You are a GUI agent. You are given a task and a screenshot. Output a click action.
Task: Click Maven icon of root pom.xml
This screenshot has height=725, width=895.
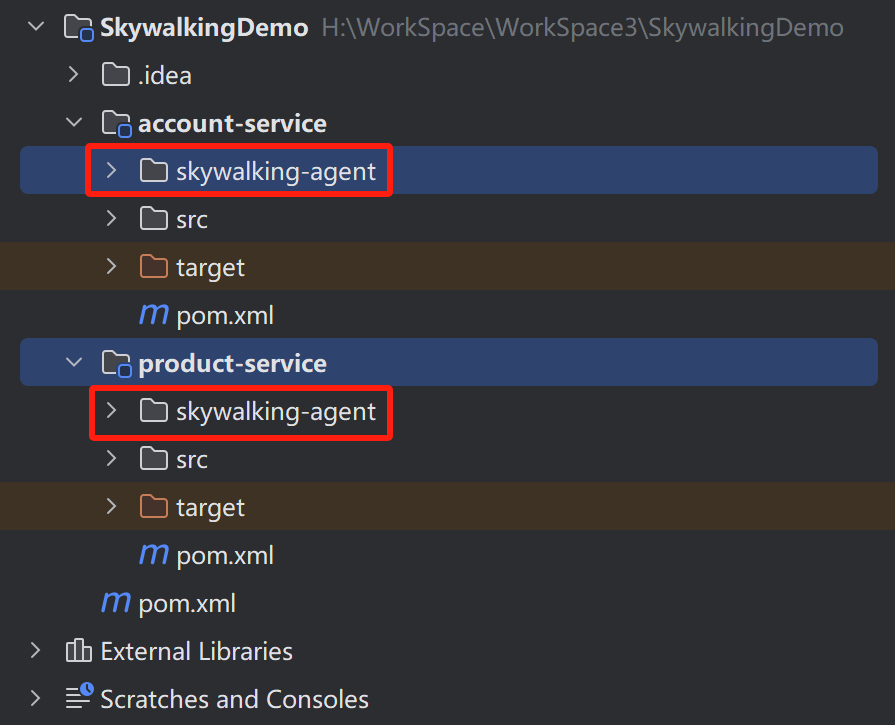point(116,602)
